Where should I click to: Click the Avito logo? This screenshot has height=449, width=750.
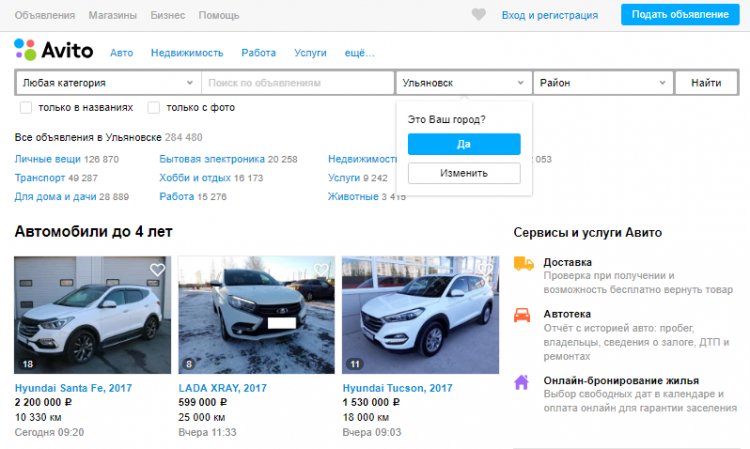53,51
